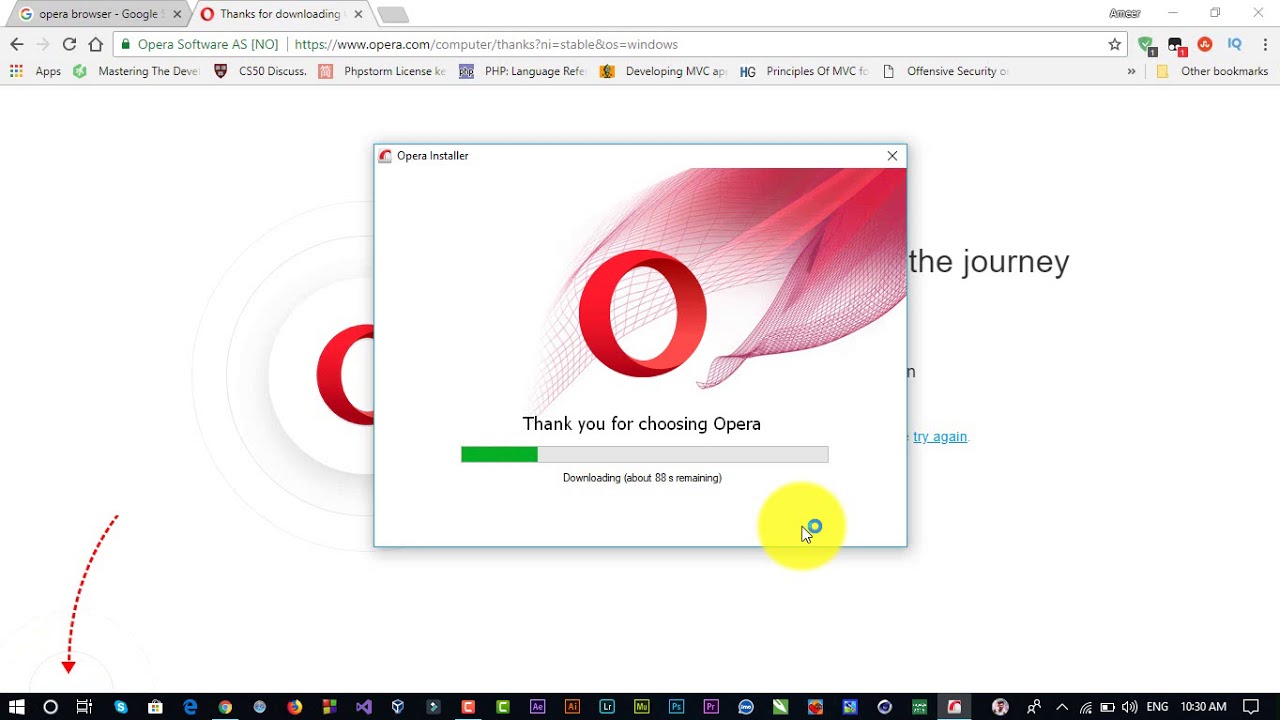Open the People icon in system tray
The image size is (1280, 720).
(x=1034, y=707)
